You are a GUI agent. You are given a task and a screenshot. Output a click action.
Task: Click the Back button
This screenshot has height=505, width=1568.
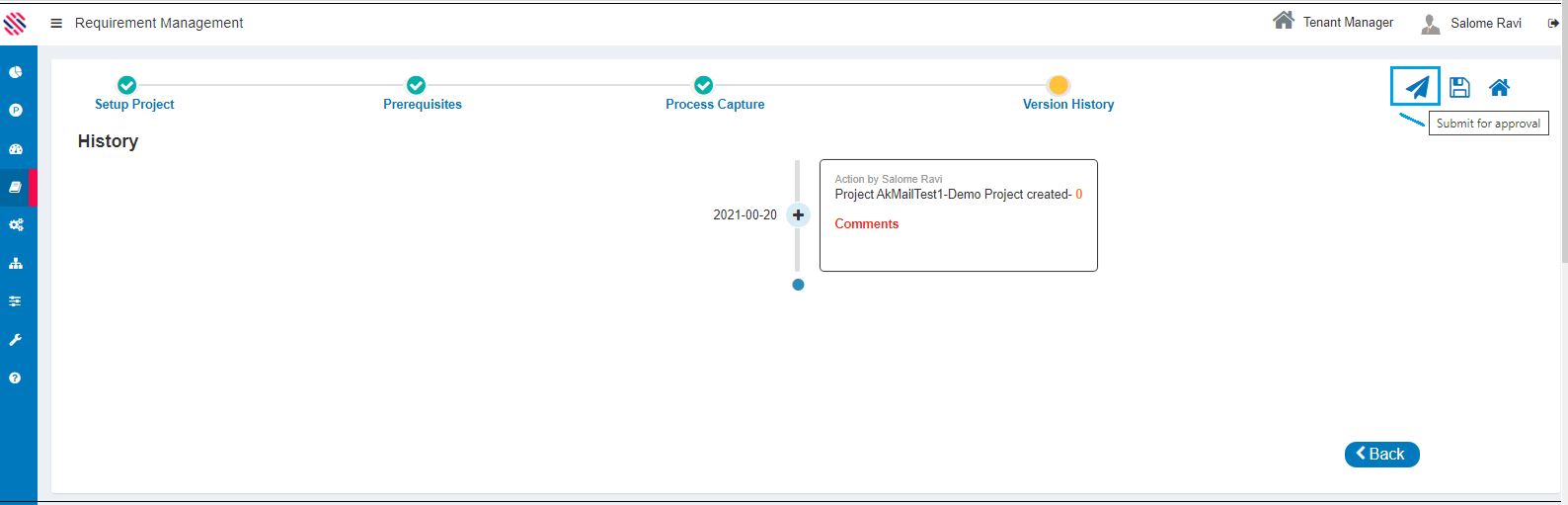coord(1381,454)
